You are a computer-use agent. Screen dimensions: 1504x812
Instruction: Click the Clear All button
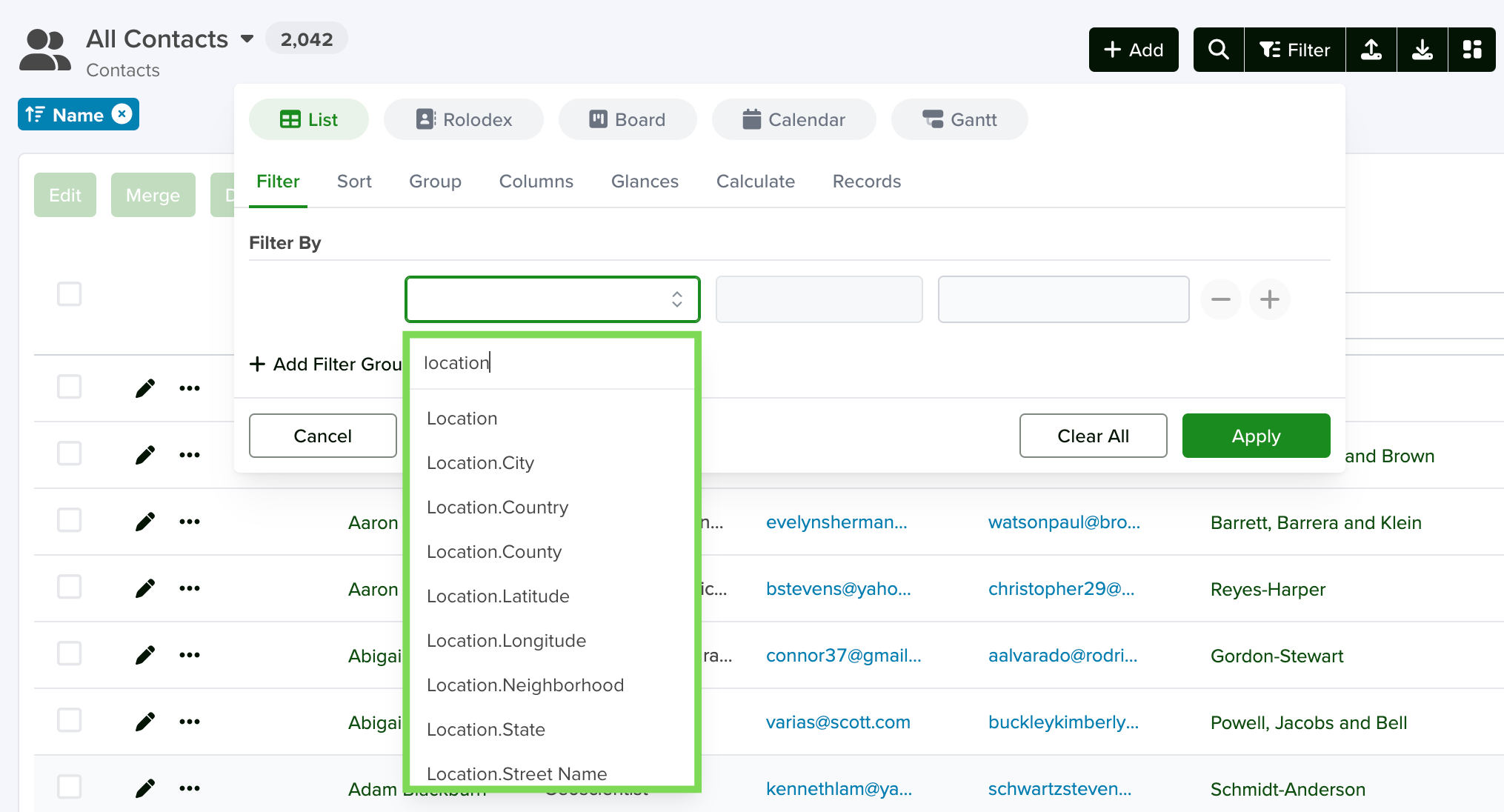pos(1094,436)
